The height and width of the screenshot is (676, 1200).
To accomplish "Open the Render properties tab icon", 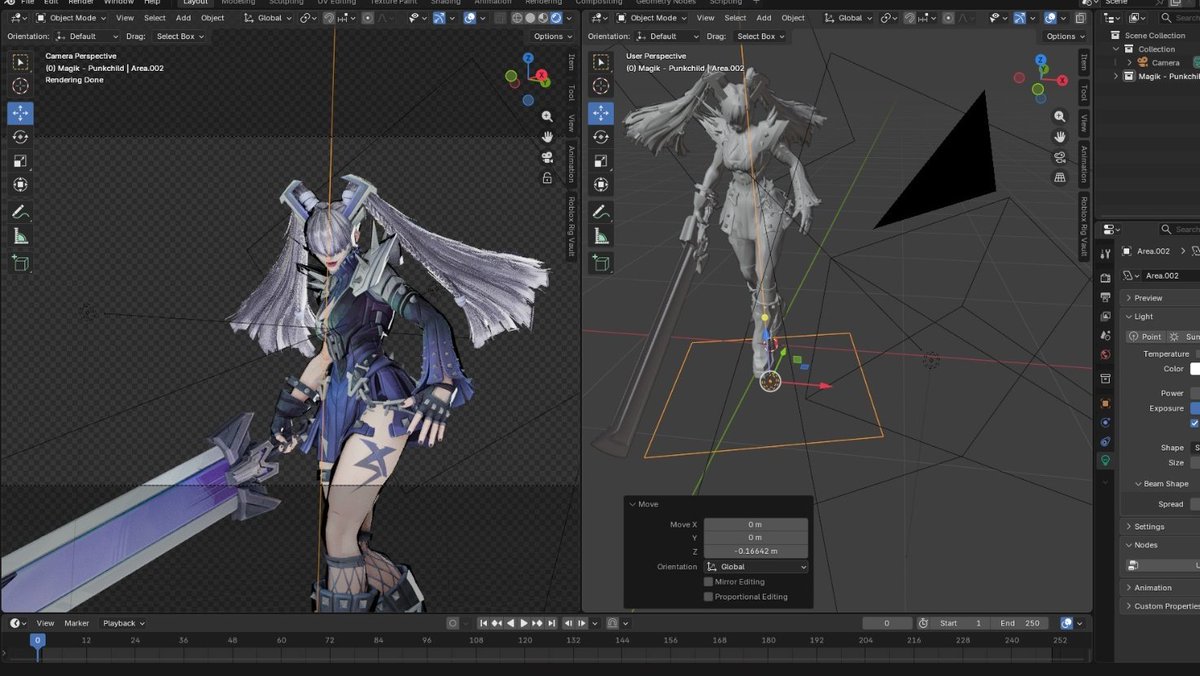I will 1105,278.
